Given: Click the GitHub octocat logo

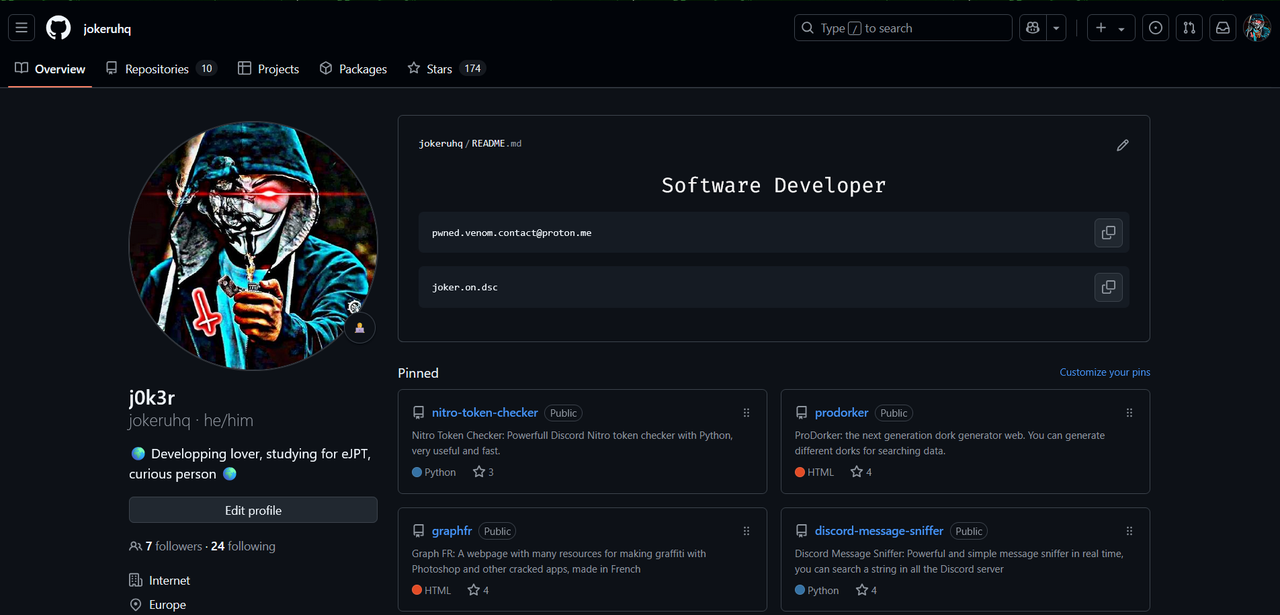Looking at the screenshot, I should pos(59,28).
